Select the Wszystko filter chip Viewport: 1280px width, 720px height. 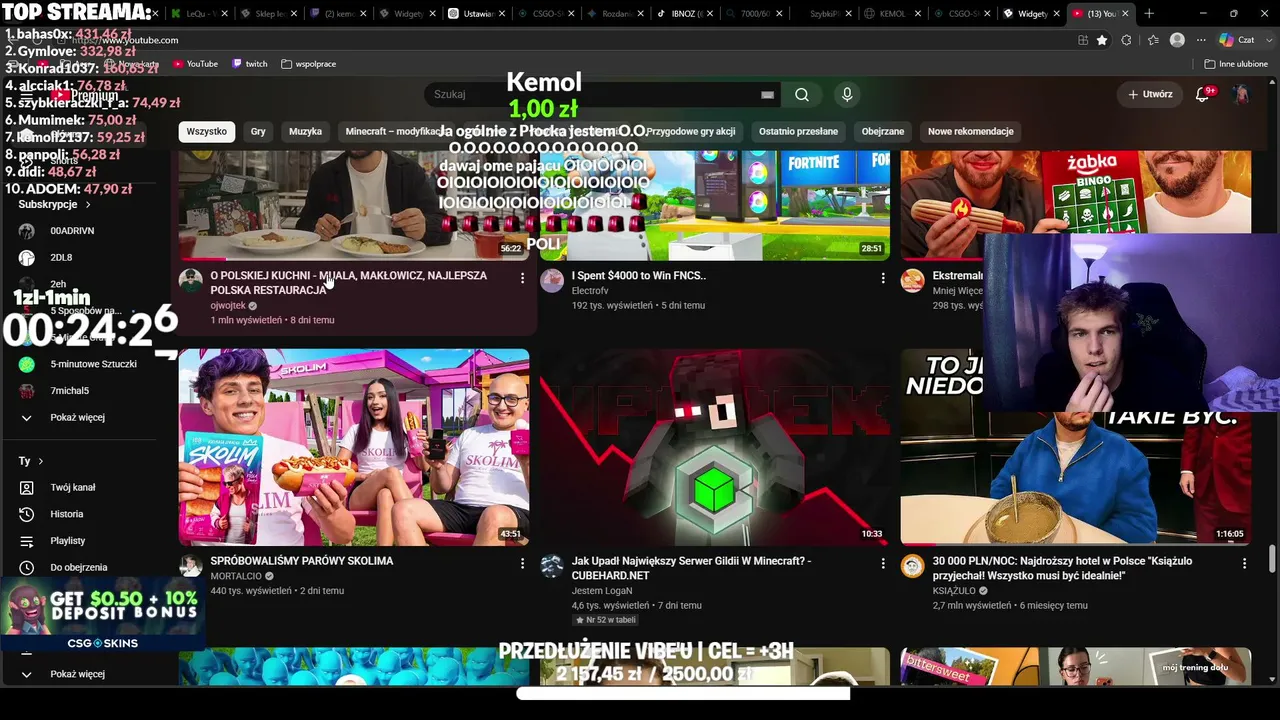pos(207,131)
